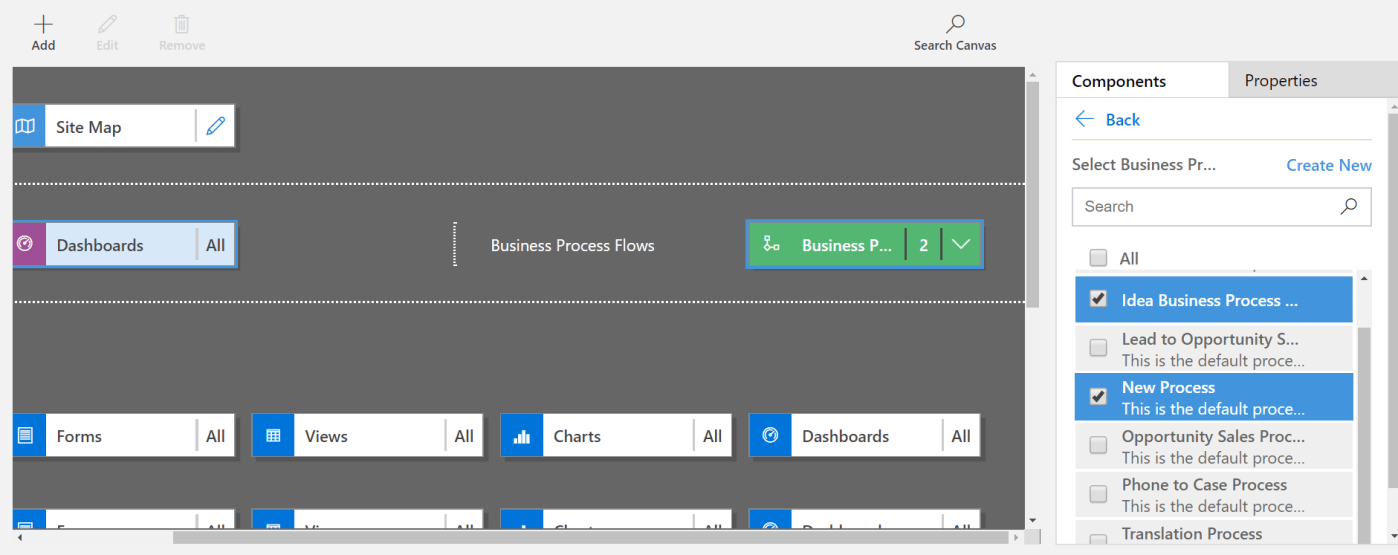1398x555 pixels.
Task: Uncheck the New Process checkbox
Action: coord(1098,397)
